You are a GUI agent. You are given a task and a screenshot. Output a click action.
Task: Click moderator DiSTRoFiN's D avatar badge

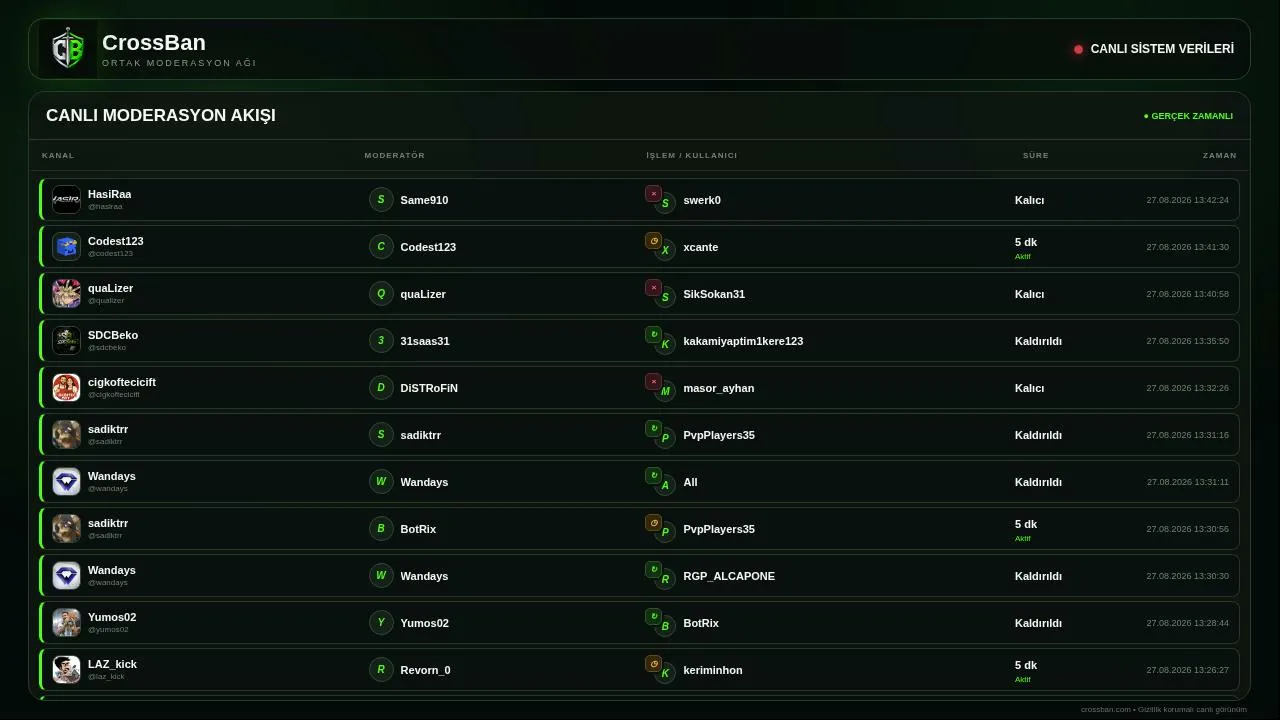pyautogui.click(x=381, y=388)
